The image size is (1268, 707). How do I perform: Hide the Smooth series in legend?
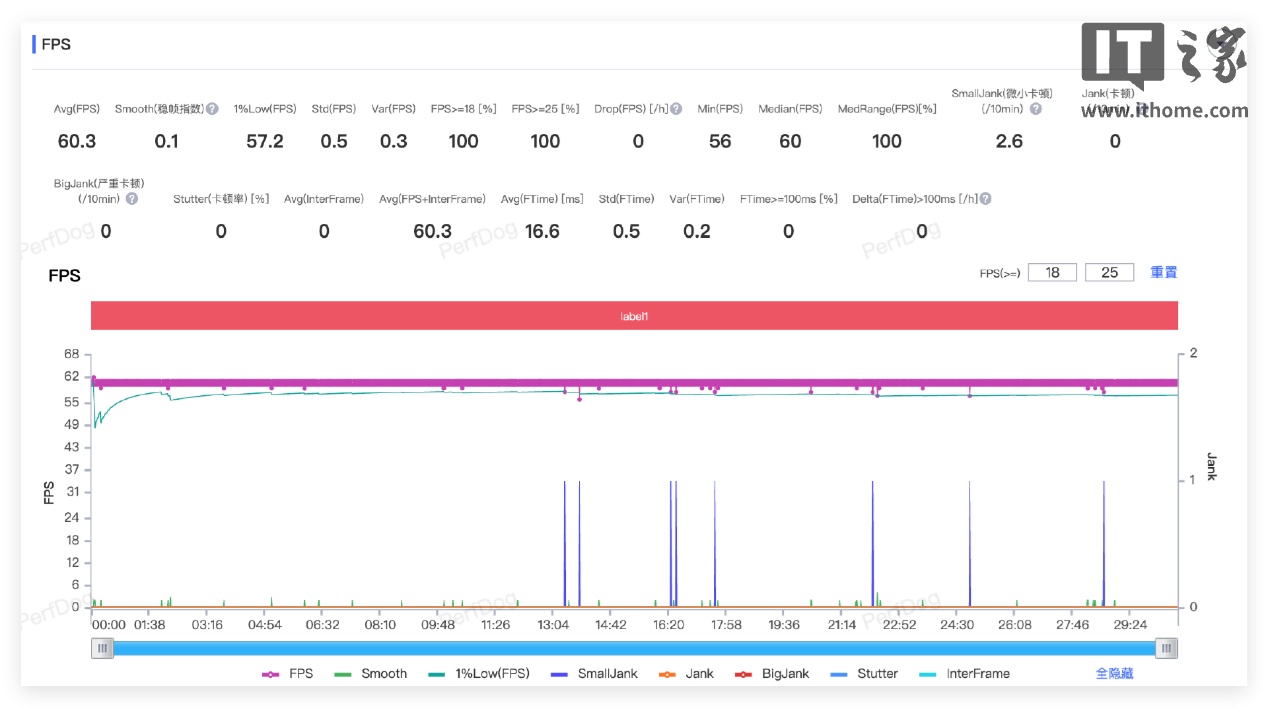[x=371, y=674]
